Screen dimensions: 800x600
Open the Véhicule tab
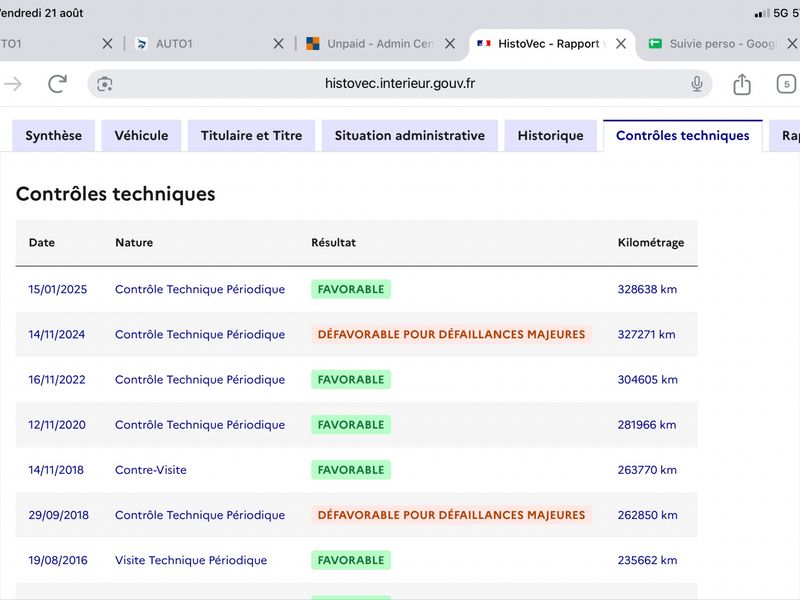(141, 136)
